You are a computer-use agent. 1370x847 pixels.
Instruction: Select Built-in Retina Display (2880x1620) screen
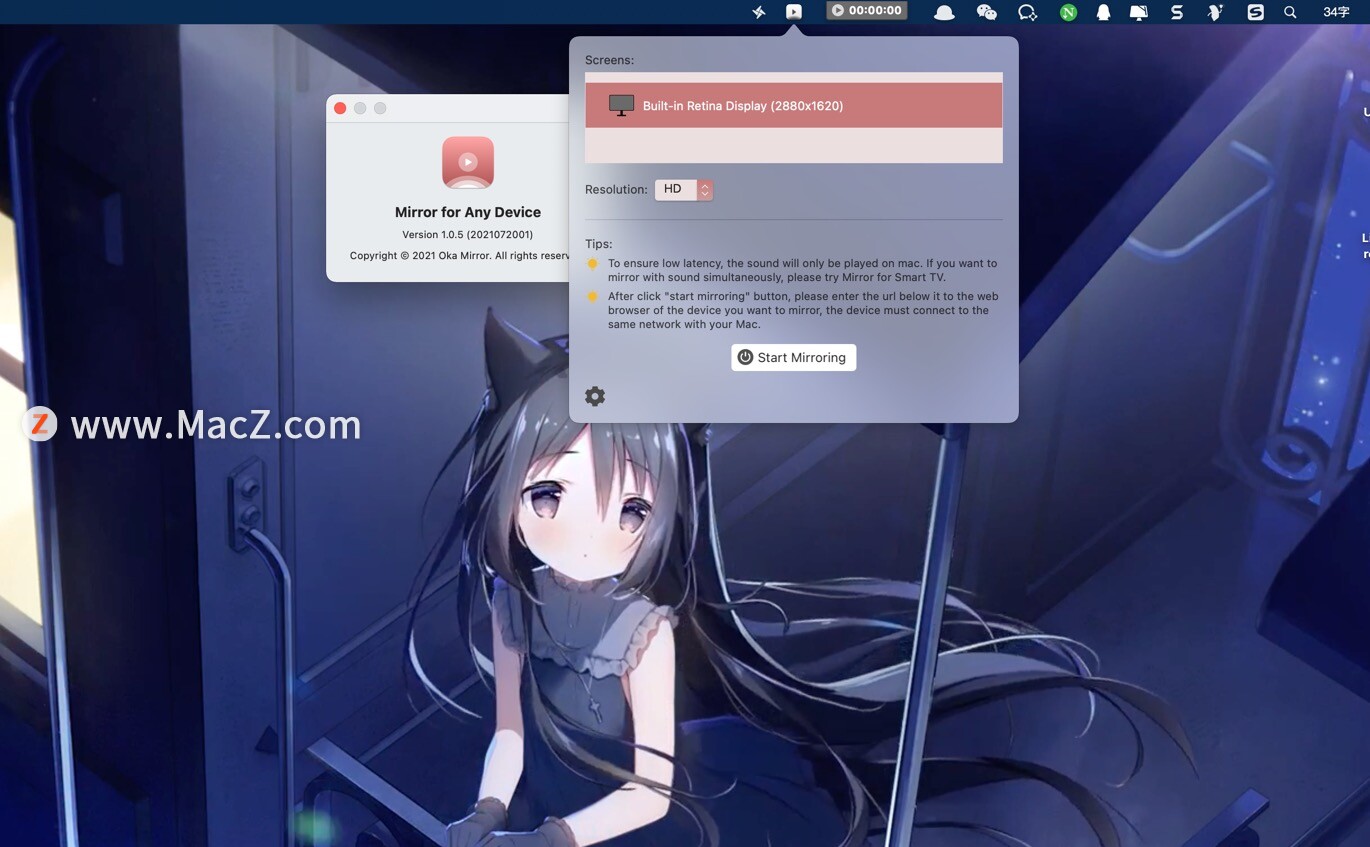(794, 105)
